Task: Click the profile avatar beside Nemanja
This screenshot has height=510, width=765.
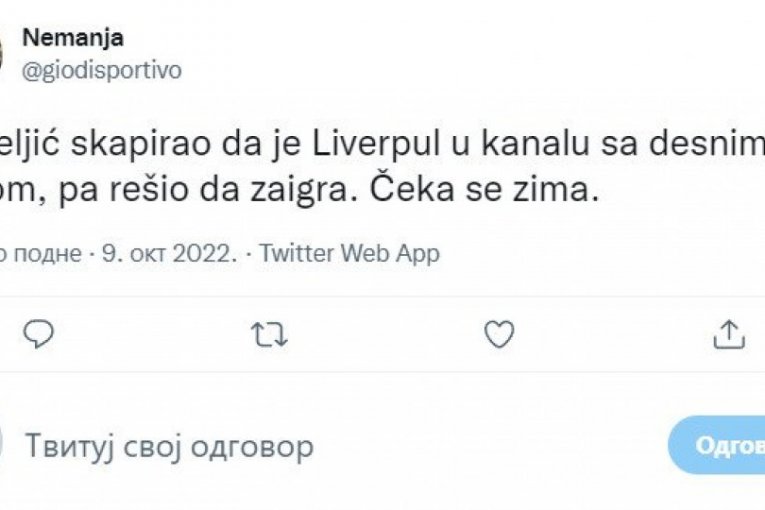Action: click(x=3, y=53)
